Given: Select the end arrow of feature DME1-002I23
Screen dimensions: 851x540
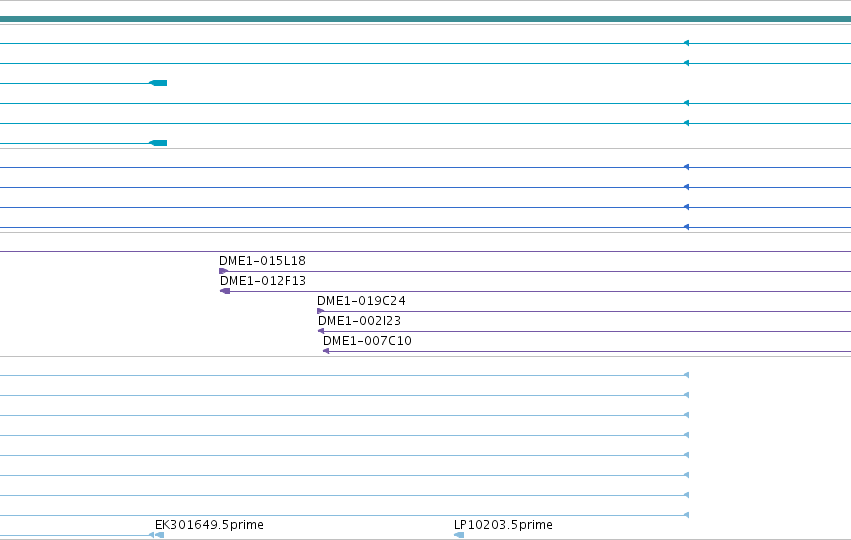Looking at the screenshot, I should (321, 331).
